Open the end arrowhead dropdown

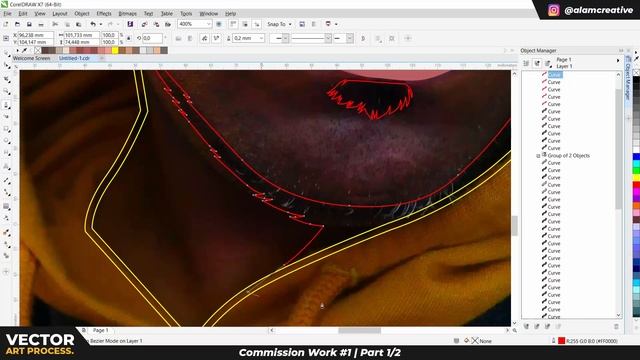[350, 38]
